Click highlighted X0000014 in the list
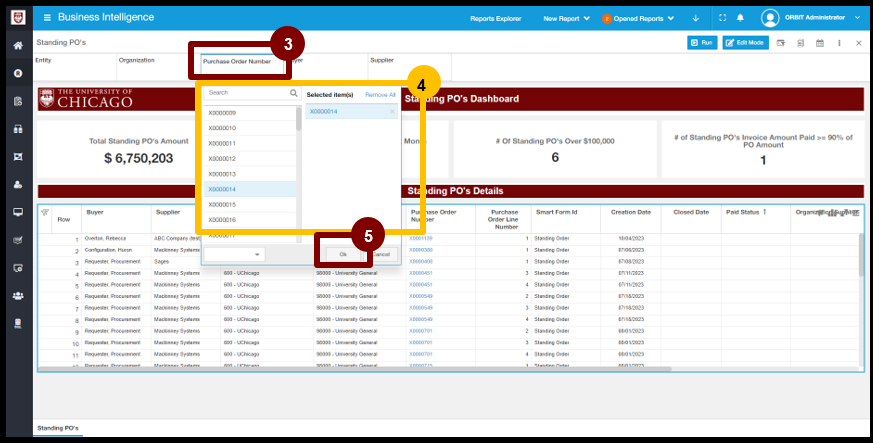 pyautogui.click(x=249, y=189)
